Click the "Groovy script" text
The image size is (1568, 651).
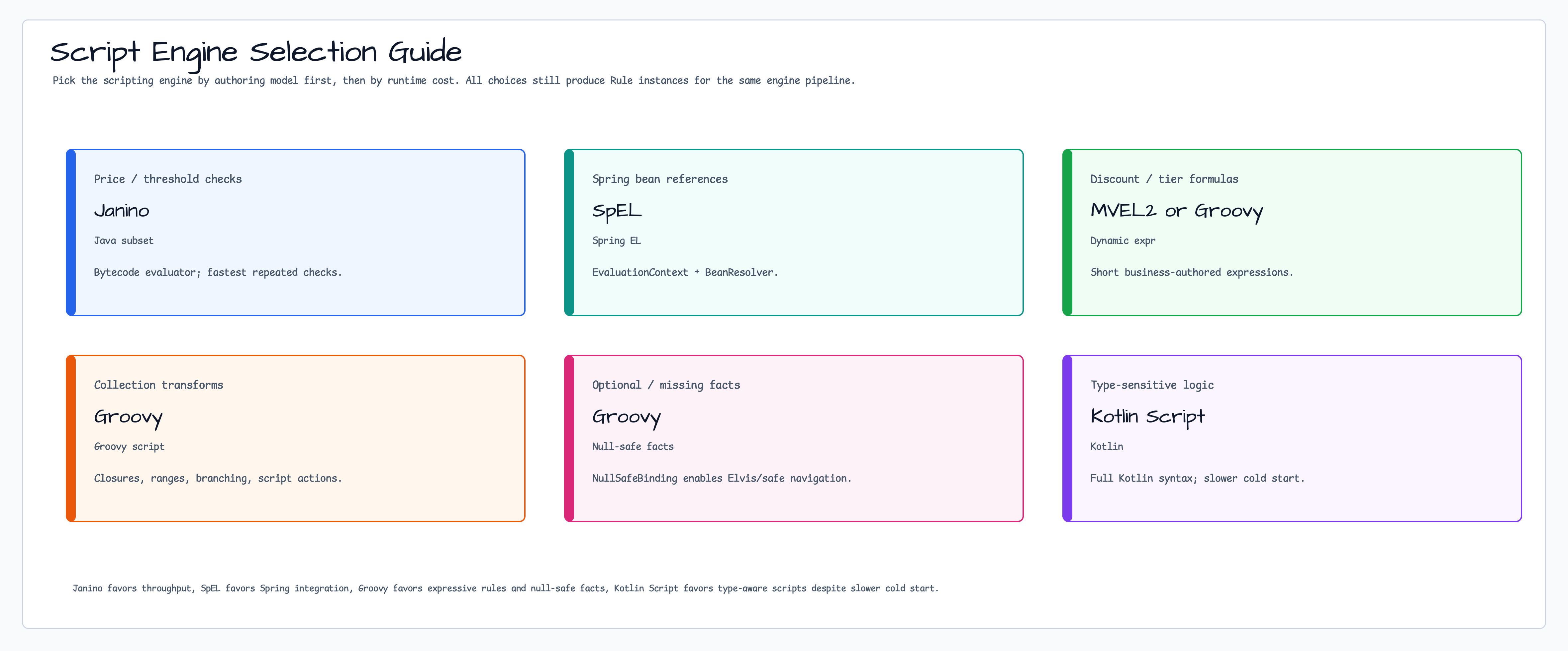coord(129,447)
